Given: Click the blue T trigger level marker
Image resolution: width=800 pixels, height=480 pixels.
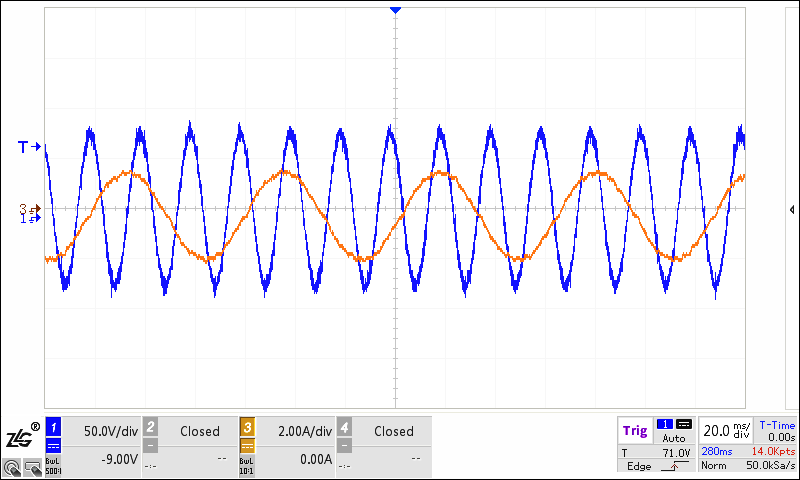Looking at the screenshot, I should point(28,147).
